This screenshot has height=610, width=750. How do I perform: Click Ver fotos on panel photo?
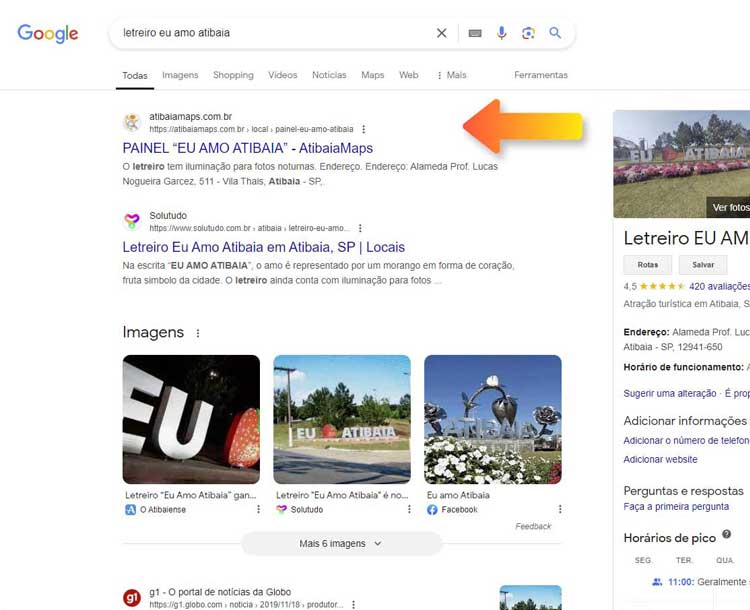[x=730, y=208]
